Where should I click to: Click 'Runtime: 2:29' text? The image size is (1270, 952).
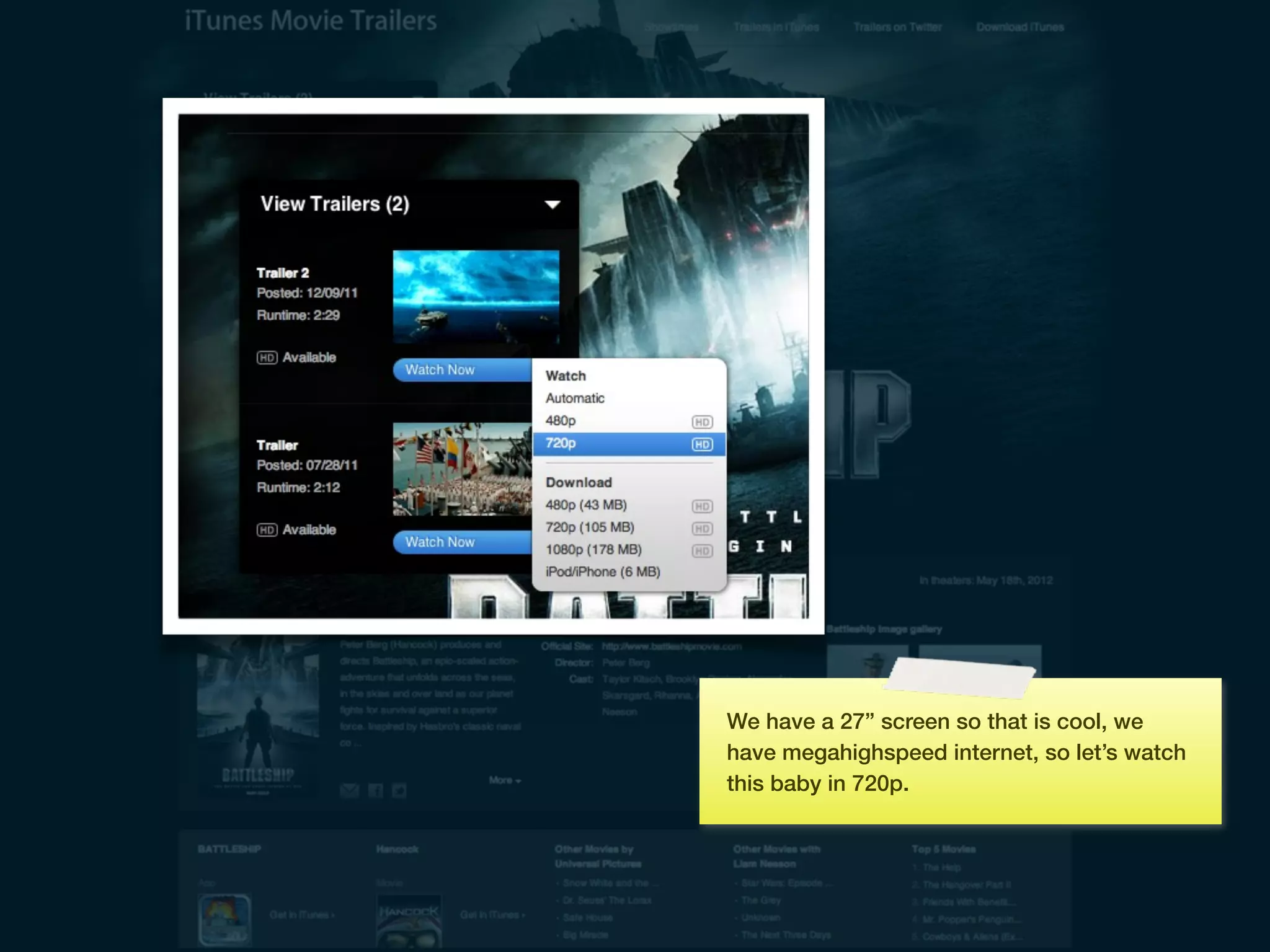pos(298,315)
